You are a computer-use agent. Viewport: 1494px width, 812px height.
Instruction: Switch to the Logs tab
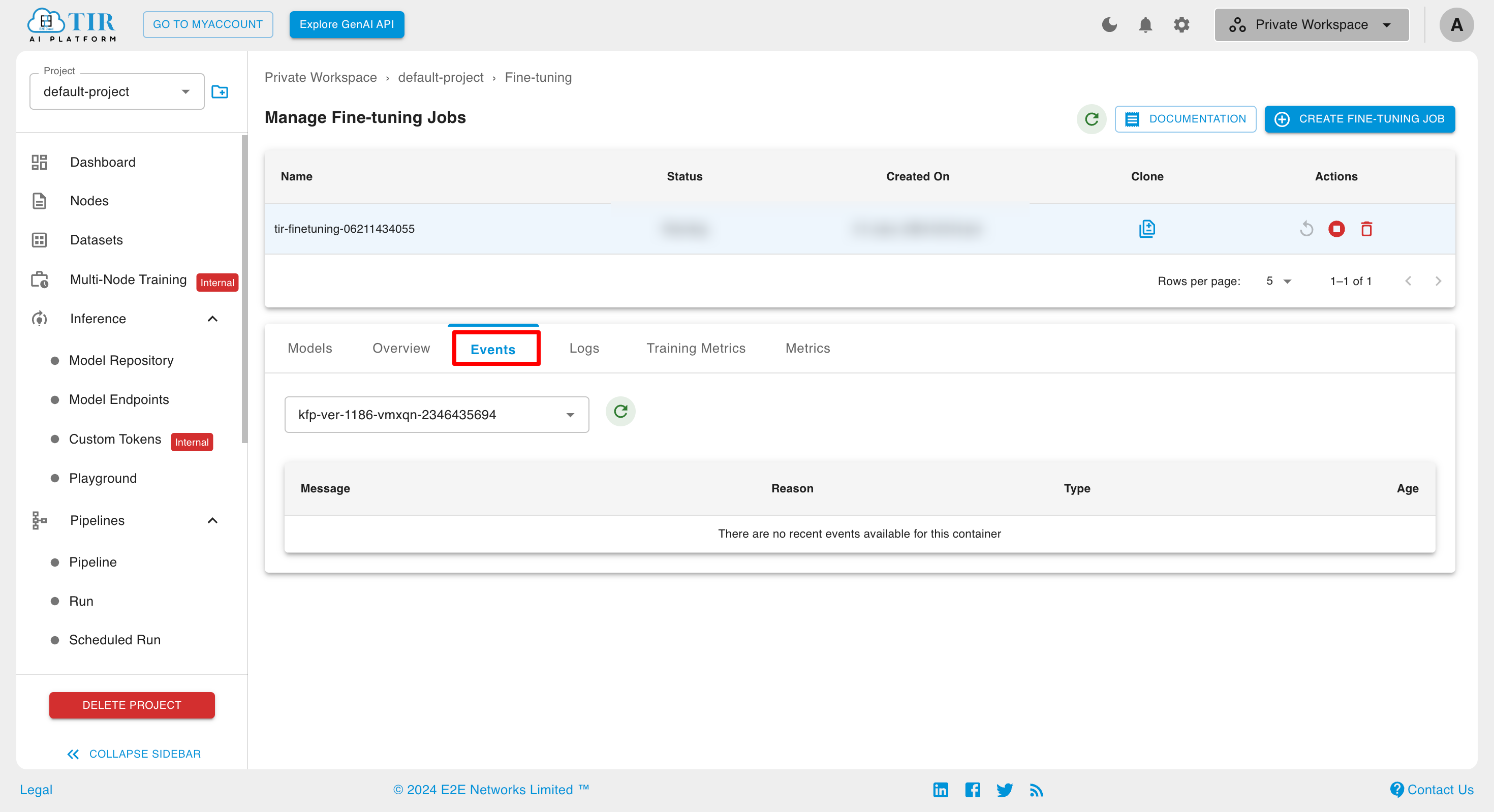coord(584,348)
